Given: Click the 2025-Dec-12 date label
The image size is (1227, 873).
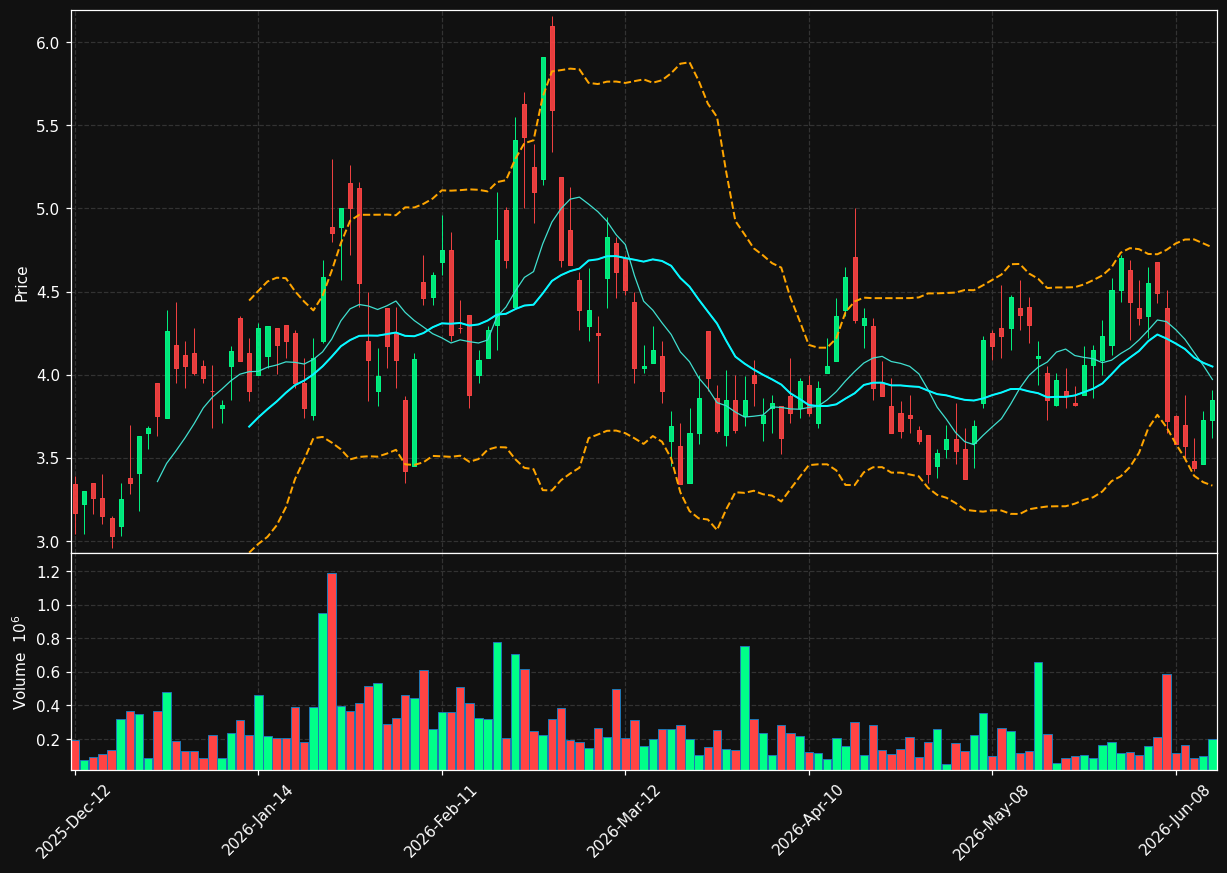Looking at the screenshot, I should (73, 822).
